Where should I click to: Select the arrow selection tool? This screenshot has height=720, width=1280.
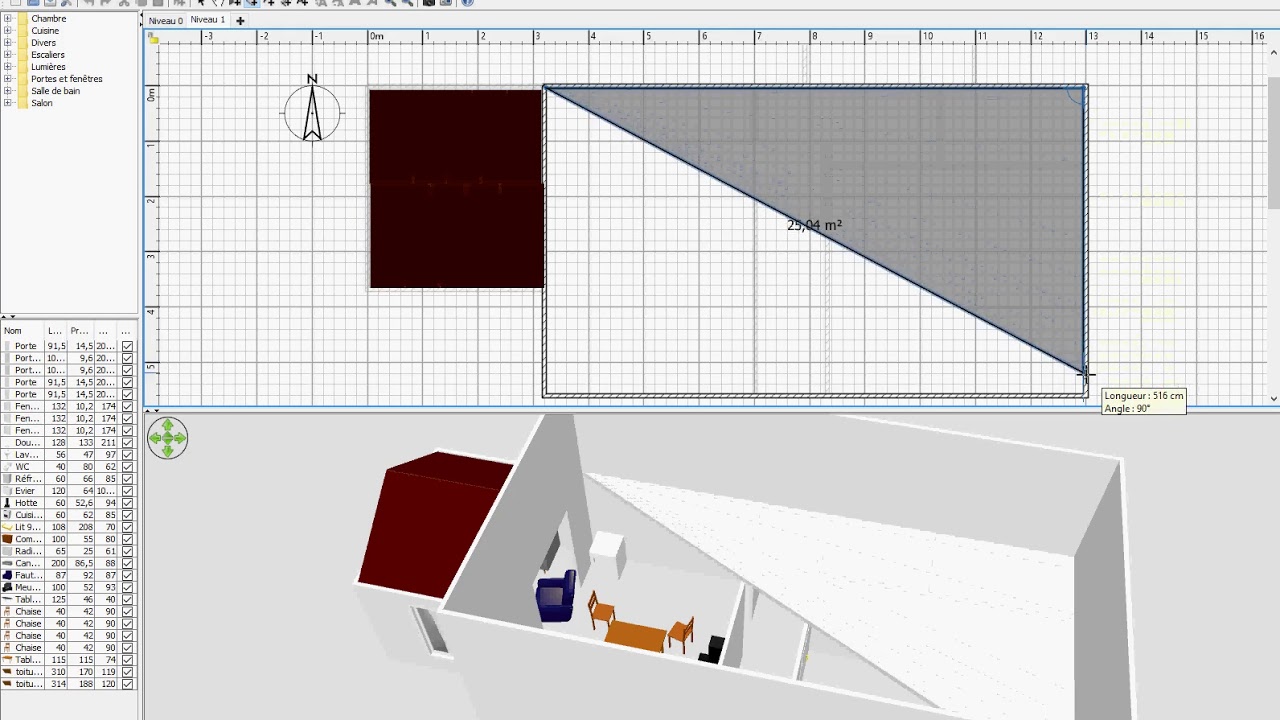coord(201,4)
